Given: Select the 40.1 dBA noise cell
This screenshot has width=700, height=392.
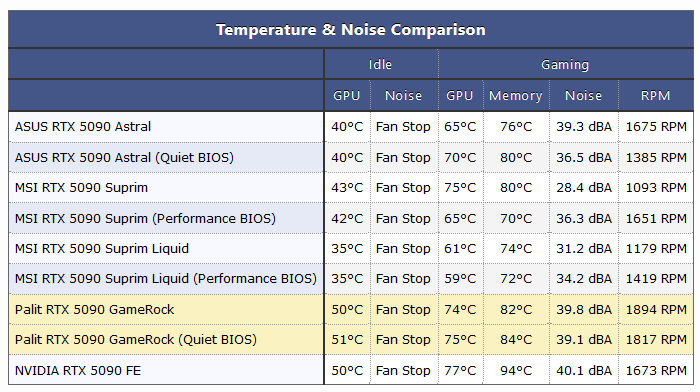Looking at the screenshot, I should pos(583,371).
